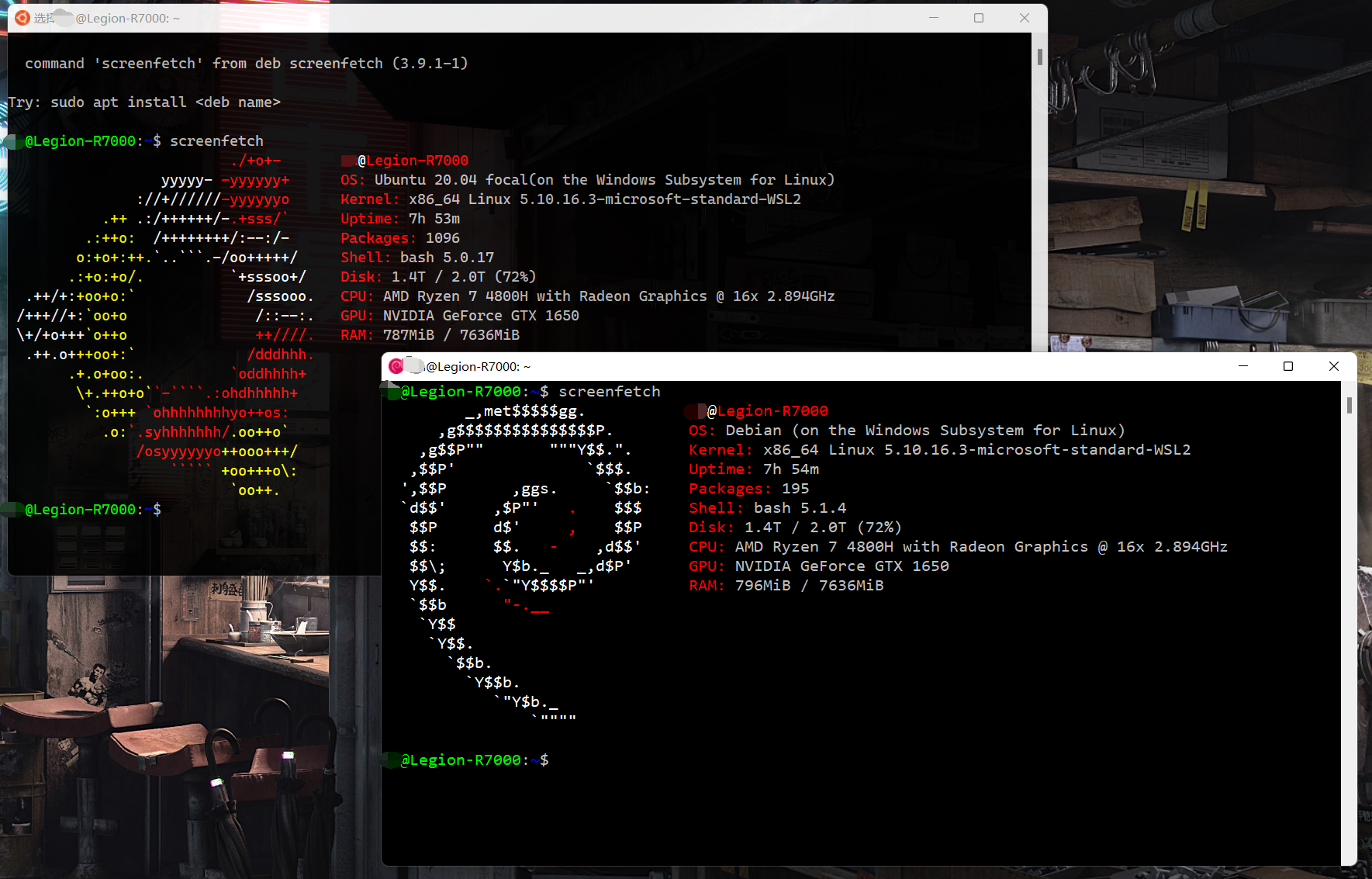Click 'Shell: bash 5.0.17' line
This screenshot has height=879, width=1372.
pyautogui.click(x=417, y=257)
